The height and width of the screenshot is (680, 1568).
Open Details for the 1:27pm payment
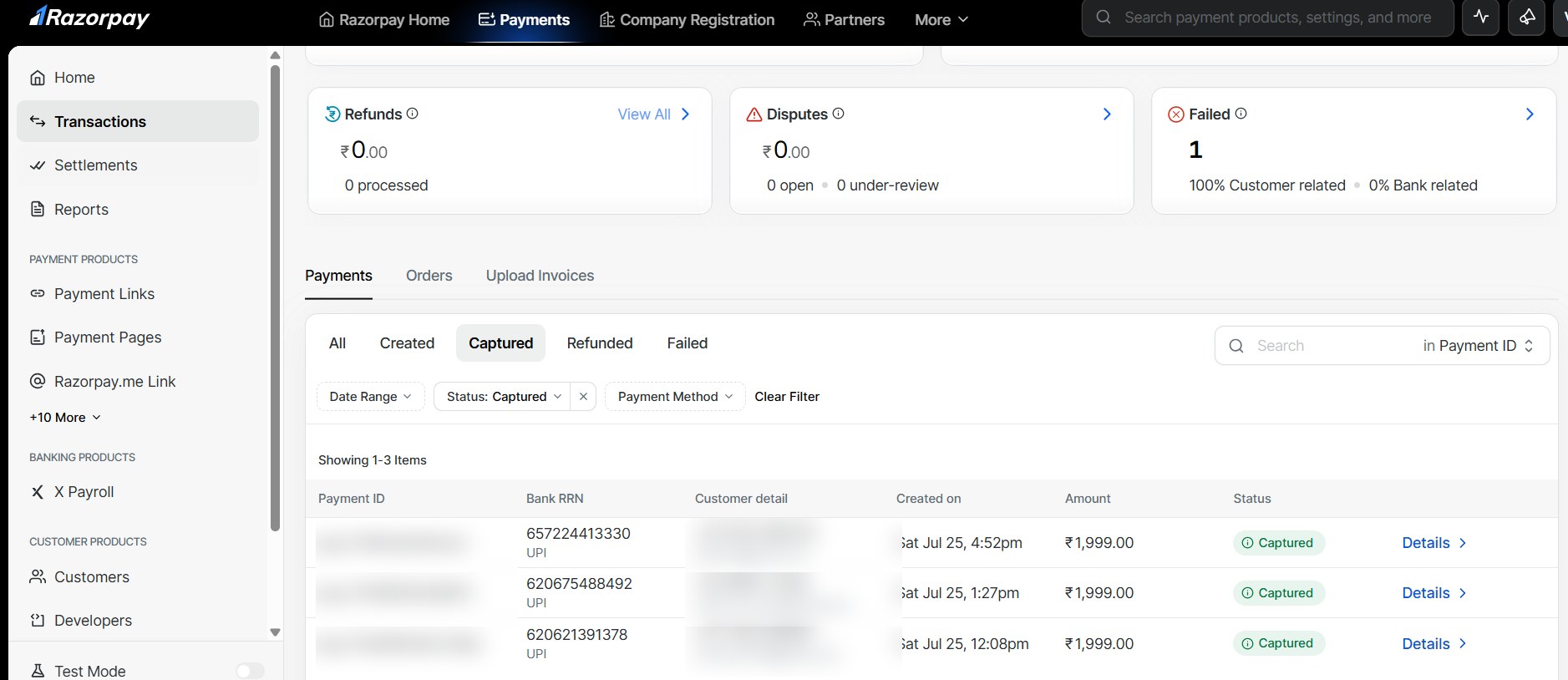pos(1434,593)
